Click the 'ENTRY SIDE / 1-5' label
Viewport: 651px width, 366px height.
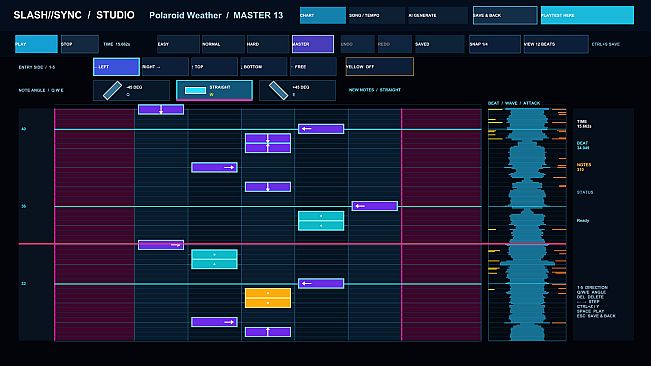click(x=37, y=67)
